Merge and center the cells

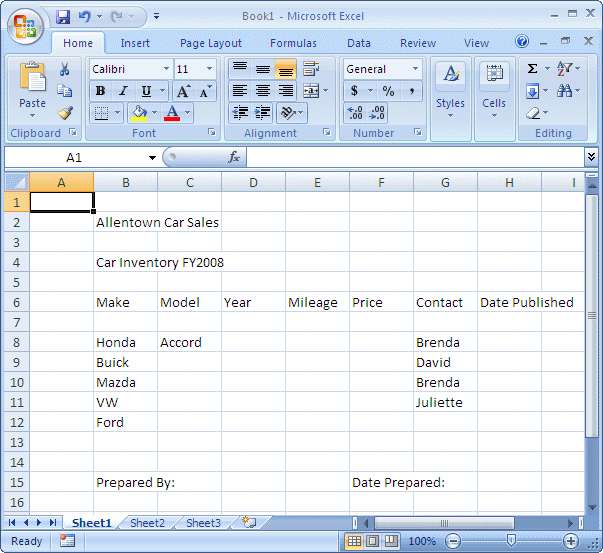point(311,91)
